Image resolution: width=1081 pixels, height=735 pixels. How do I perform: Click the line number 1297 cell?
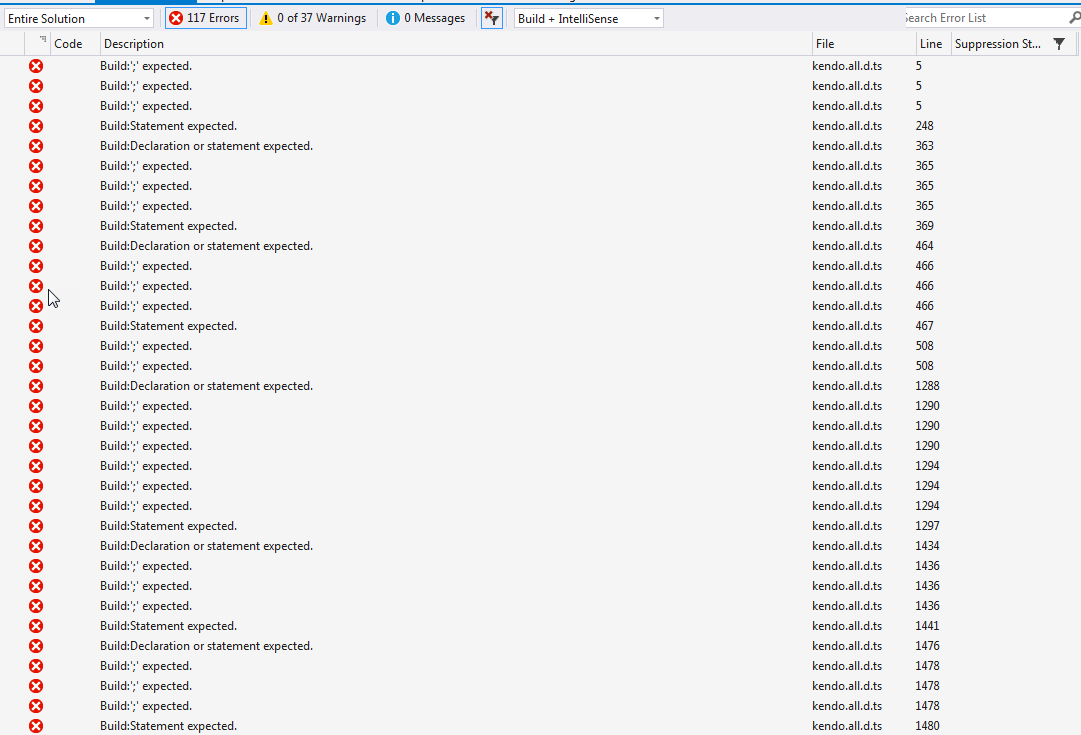(927, 526)
